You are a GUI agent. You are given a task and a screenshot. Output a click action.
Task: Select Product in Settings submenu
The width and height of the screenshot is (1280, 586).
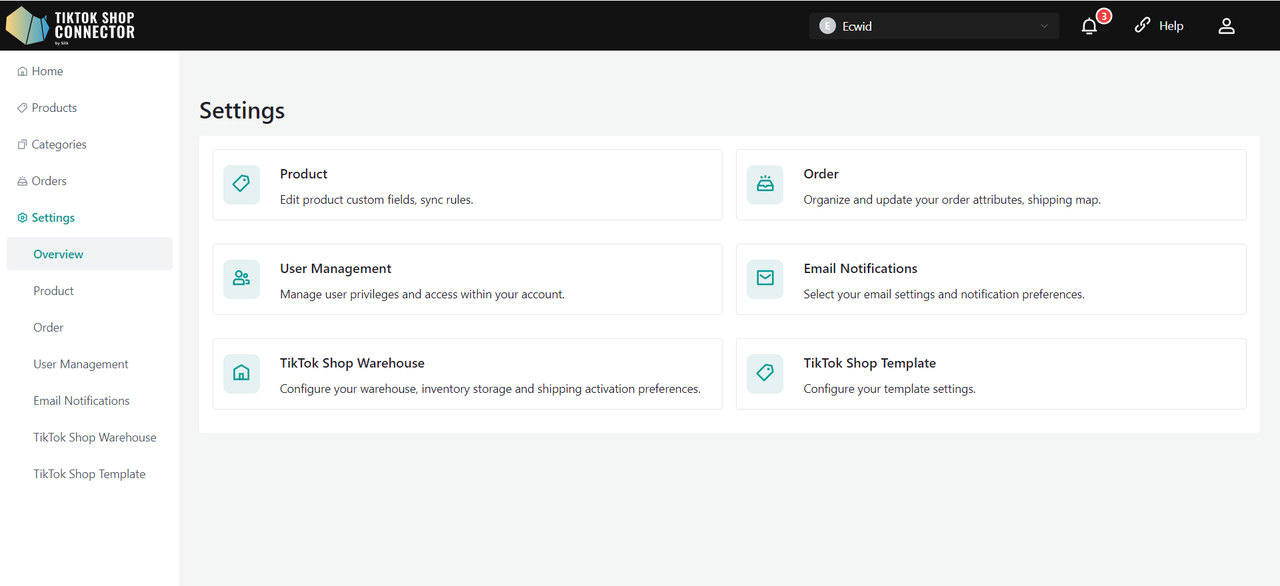54,291
